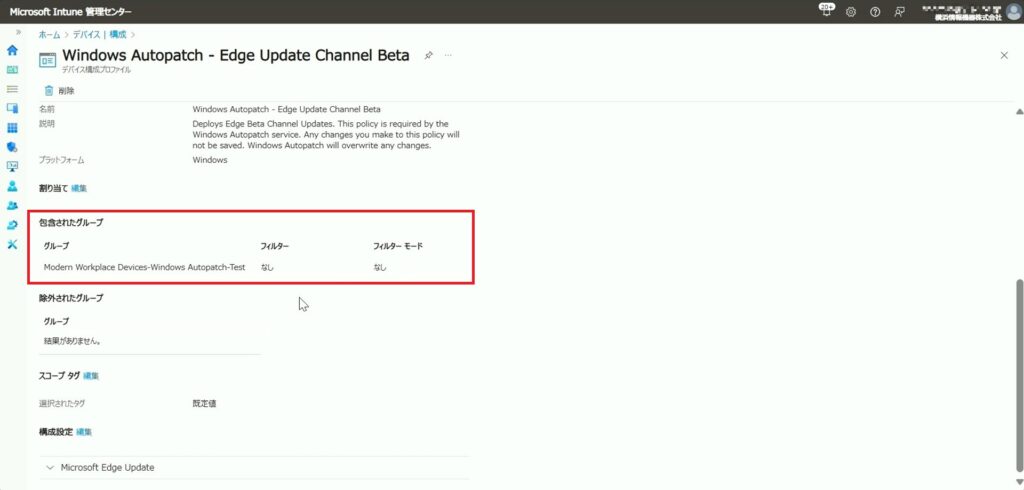Click the フィルター column header
This screenshot has height=490, width=1024.
(x=274, y=246)
